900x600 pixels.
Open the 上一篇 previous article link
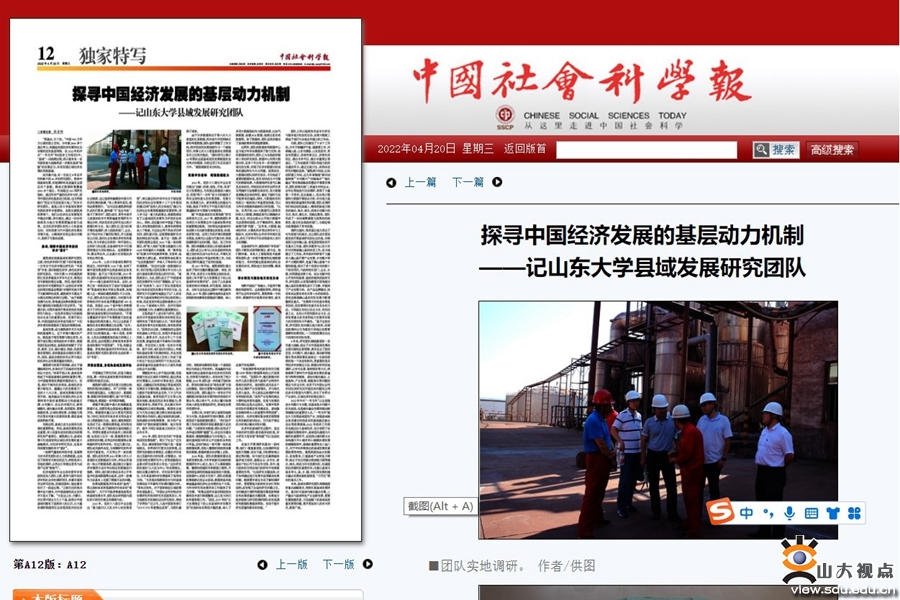421,183
